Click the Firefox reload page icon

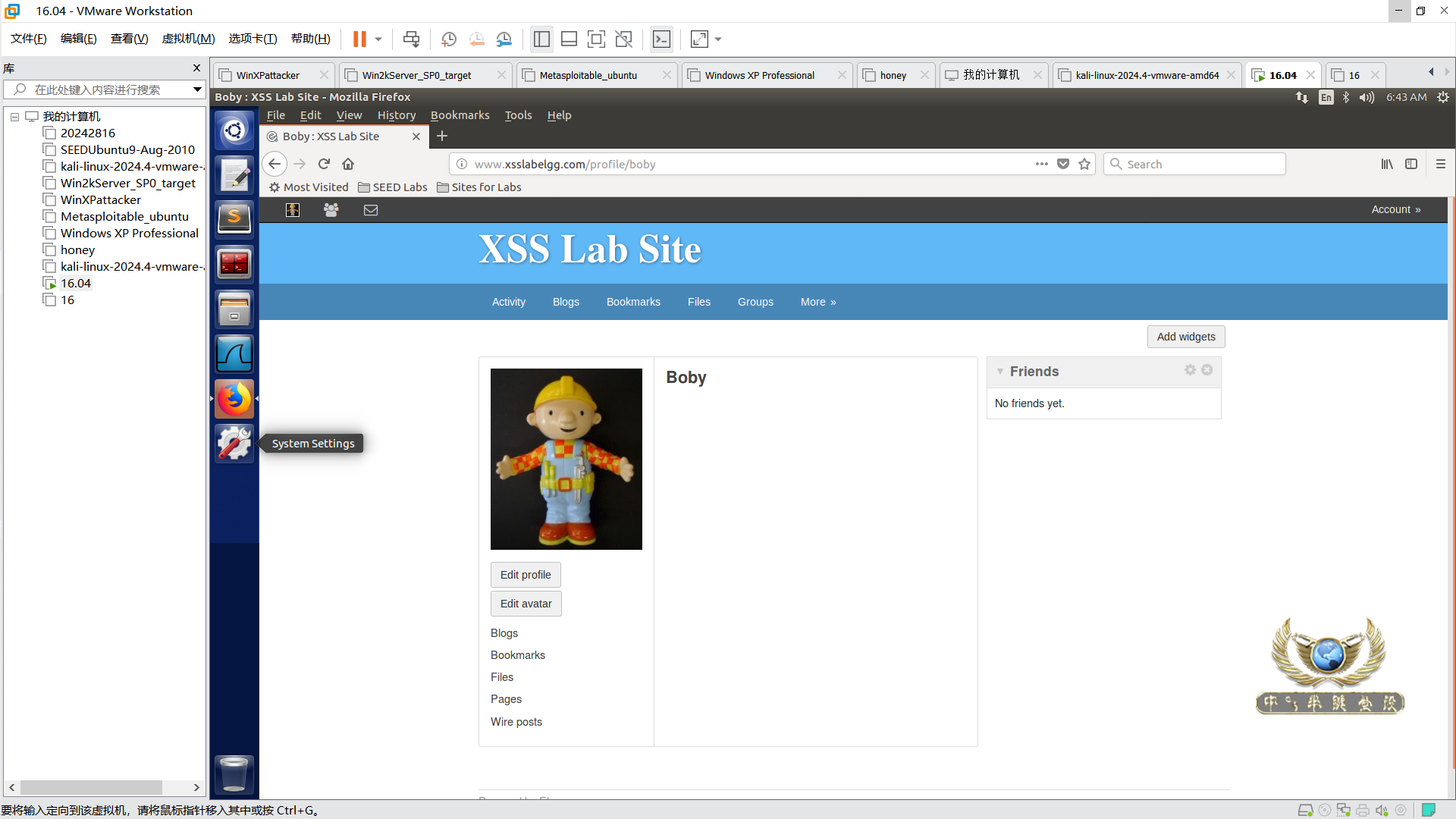tap(324, 164)
